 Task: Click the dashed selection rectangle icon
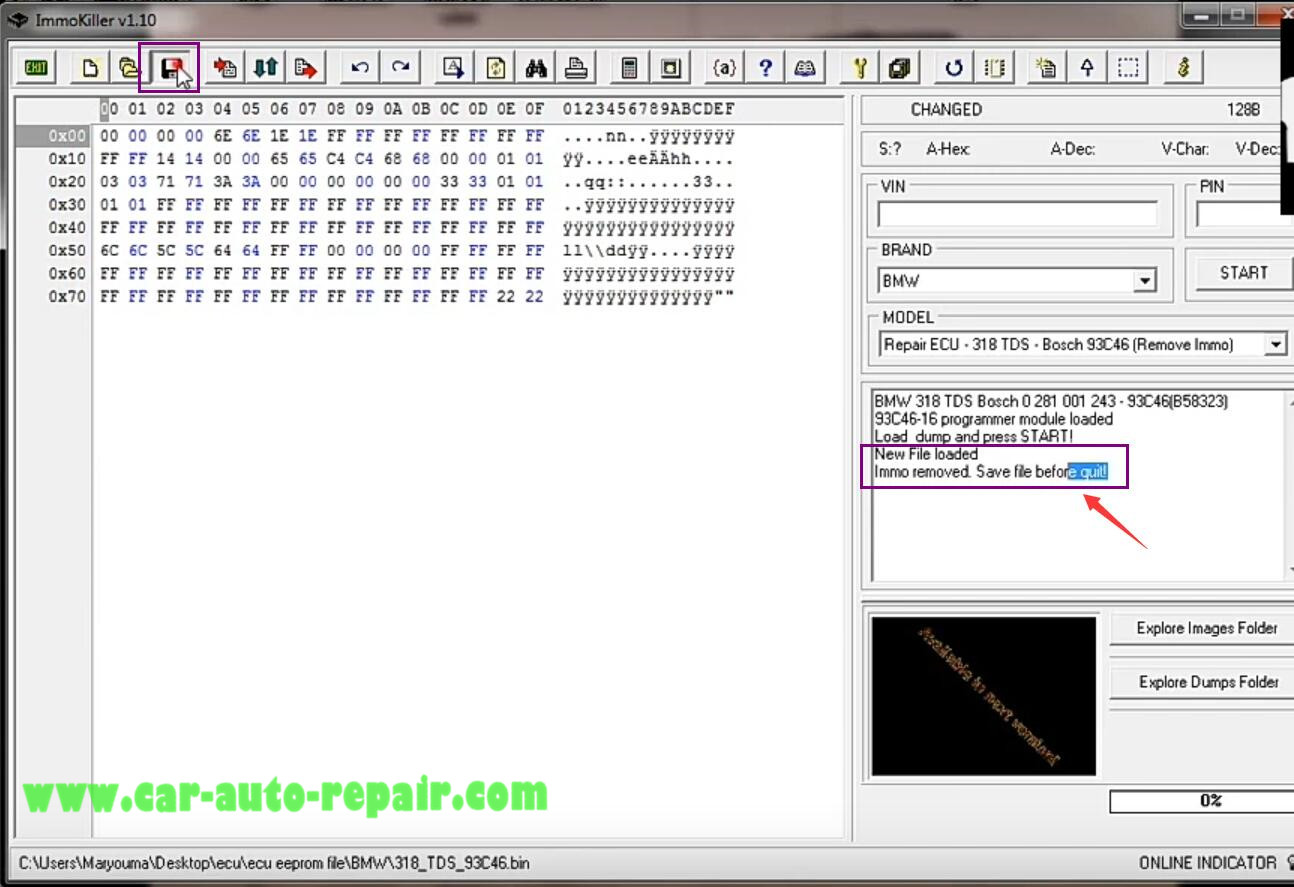(x=1128, y=68)
